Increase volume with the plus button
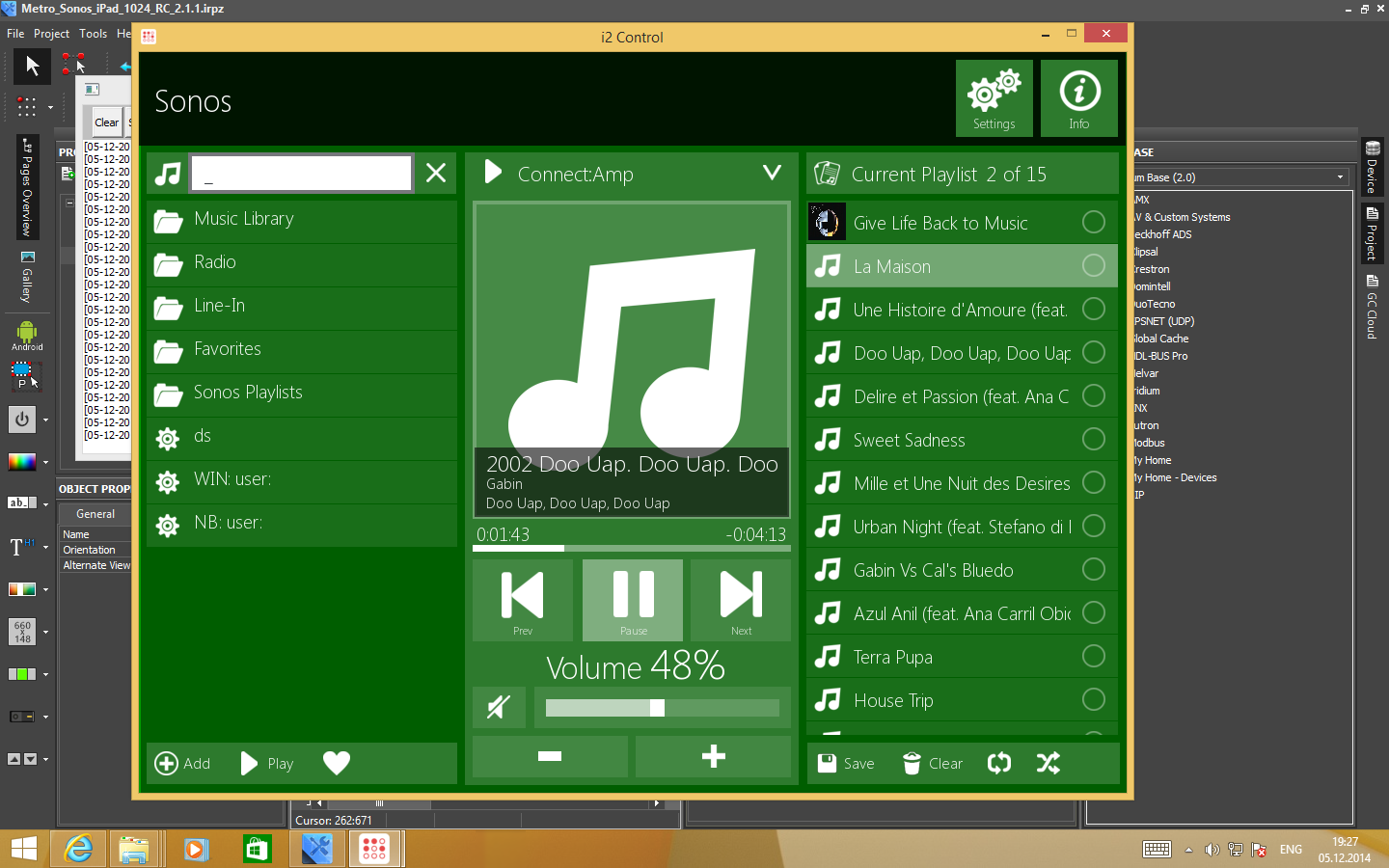Viewport: 1389px width, 868px height. (714, 756)
